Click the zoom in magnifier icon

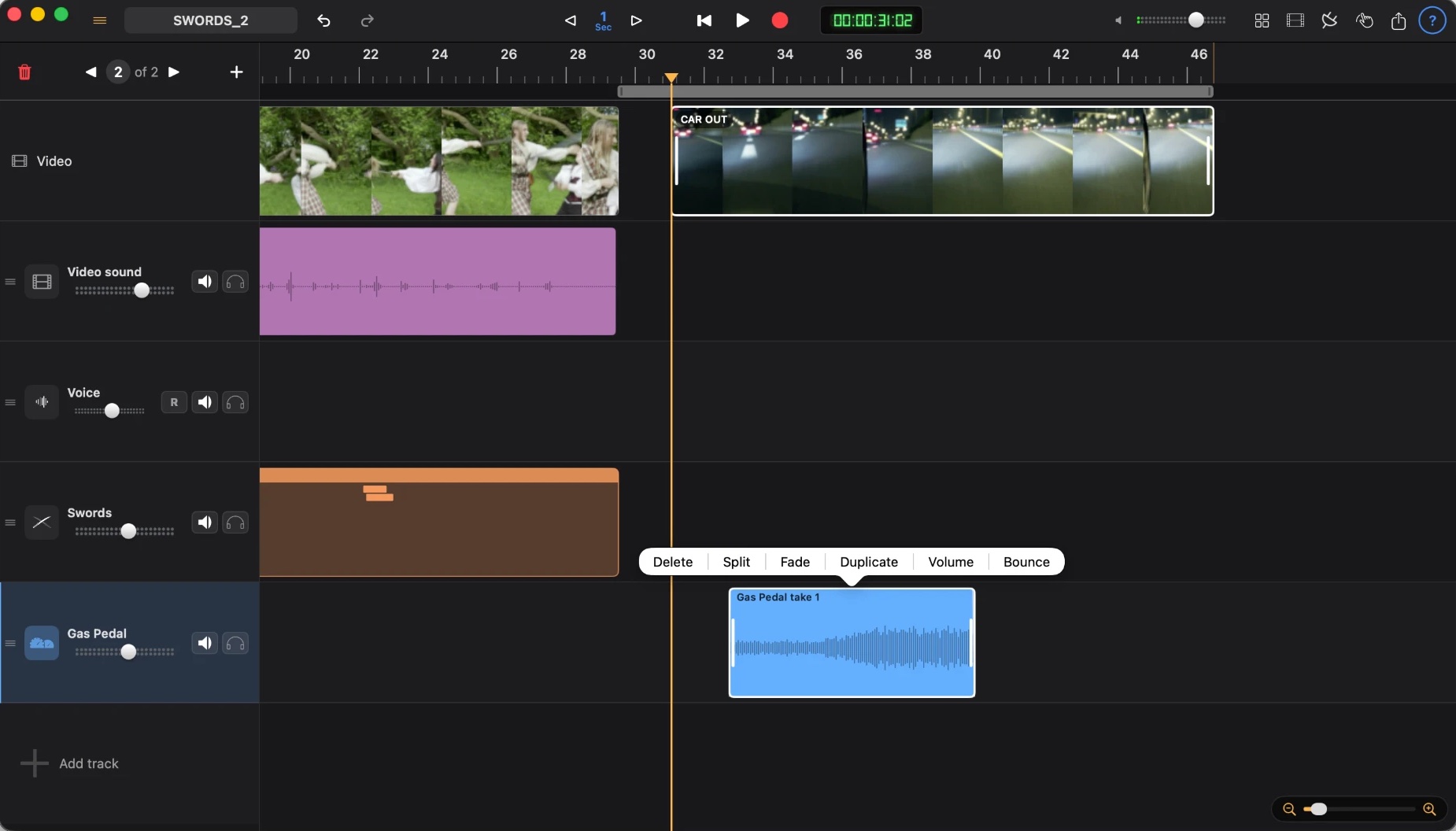pyautogui.click(x=1429, y=809)
